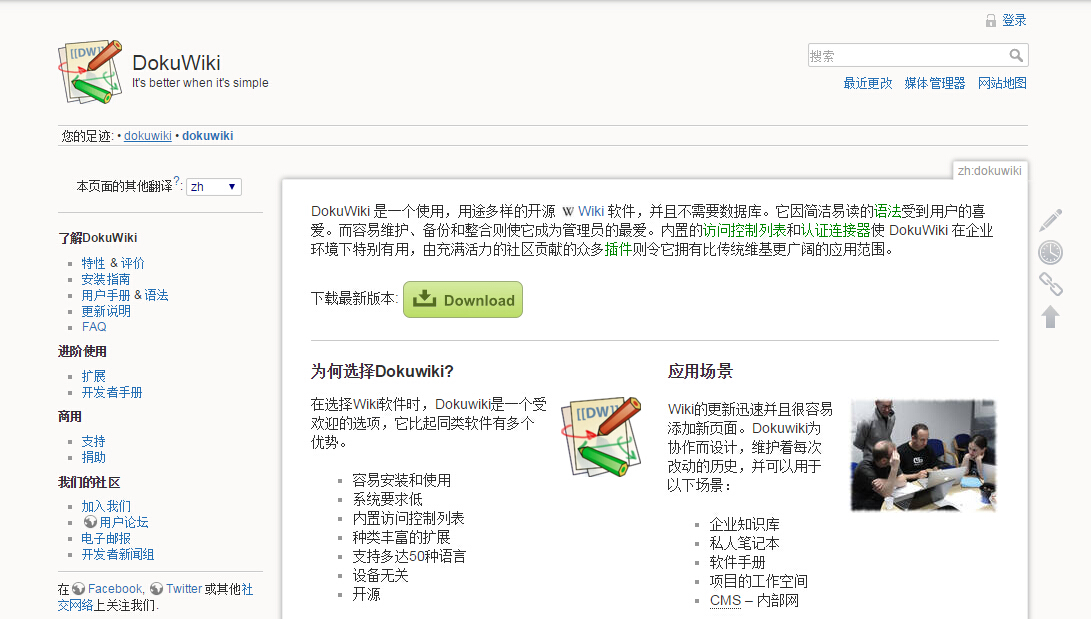Open the zh language translation dropdown
The image size is (1091, 619).
tap(213, 186)
